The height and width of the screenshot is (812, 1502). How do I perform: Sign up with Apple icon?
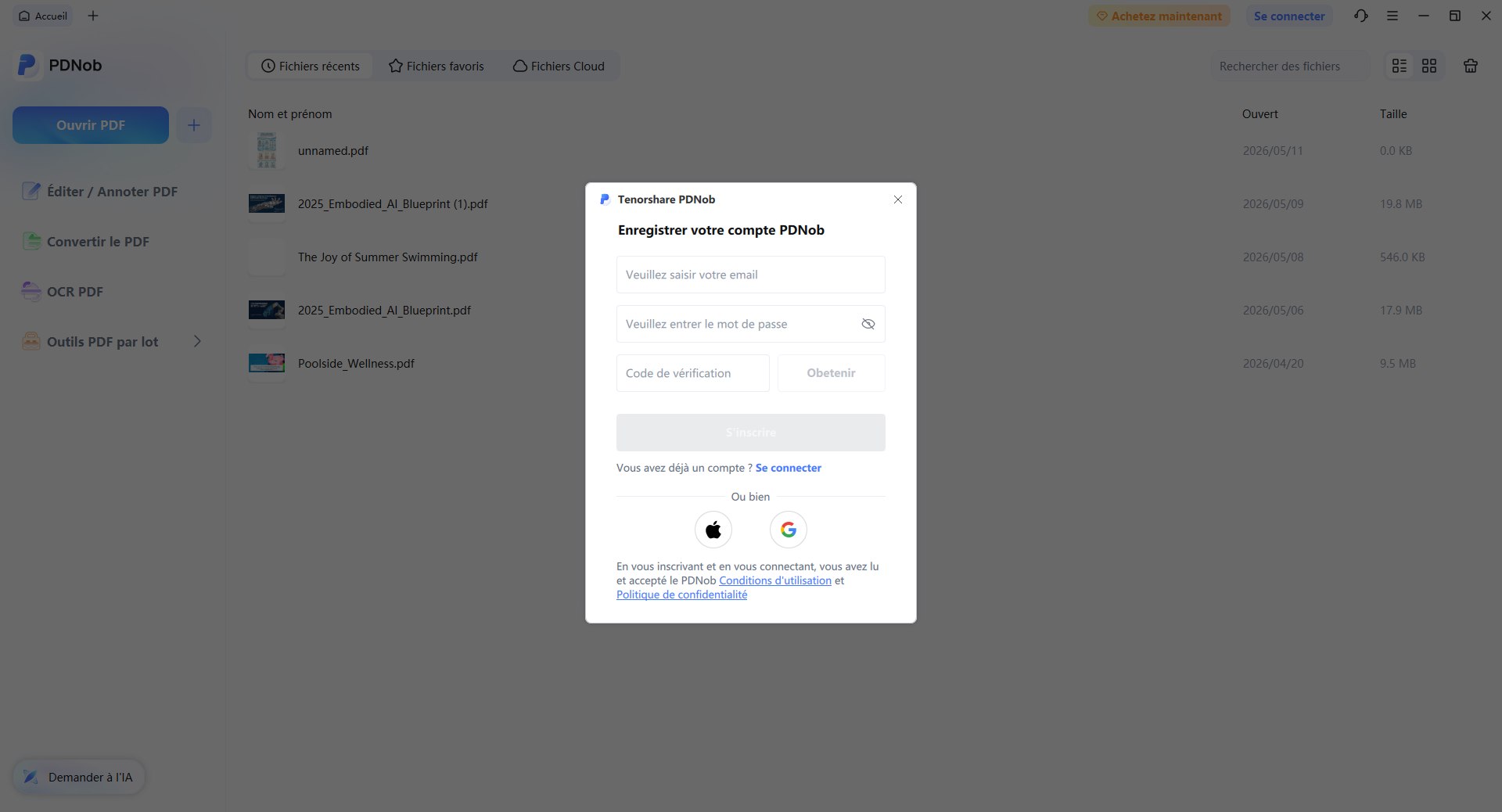[713, 530]
